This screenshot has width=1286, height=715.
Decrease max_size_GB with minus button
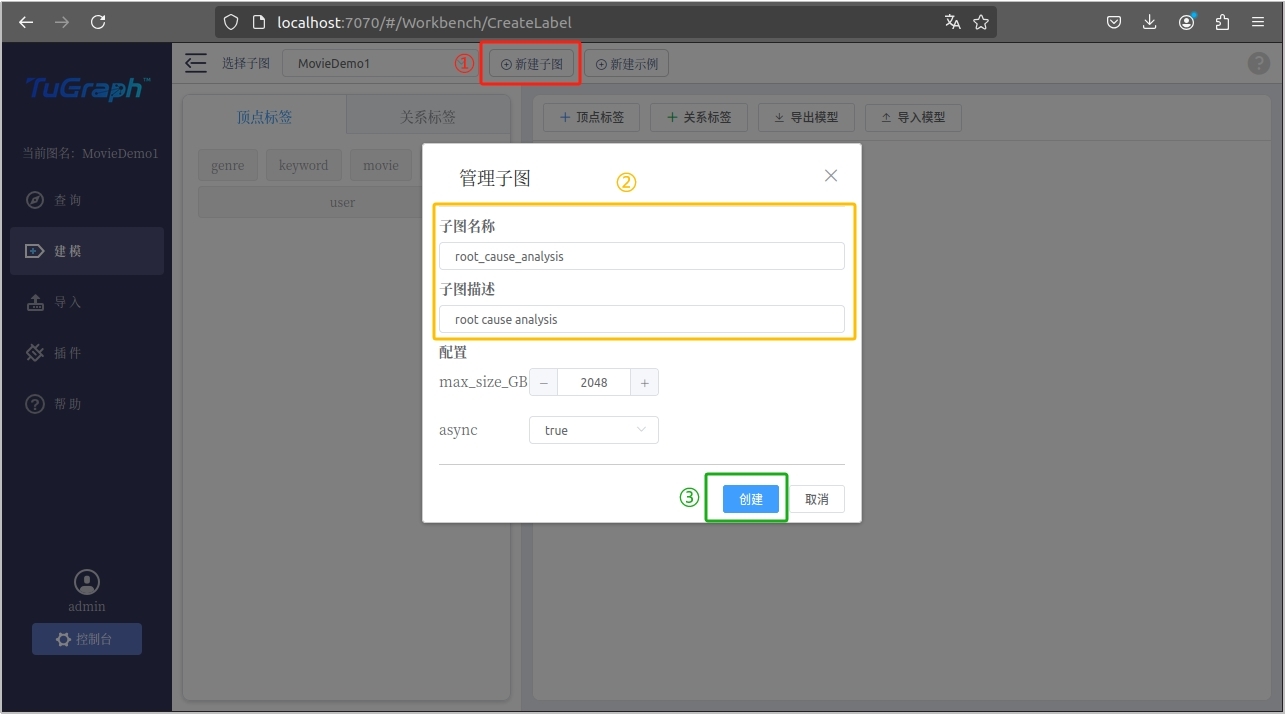pyautogui.click(x=543, y=383)
